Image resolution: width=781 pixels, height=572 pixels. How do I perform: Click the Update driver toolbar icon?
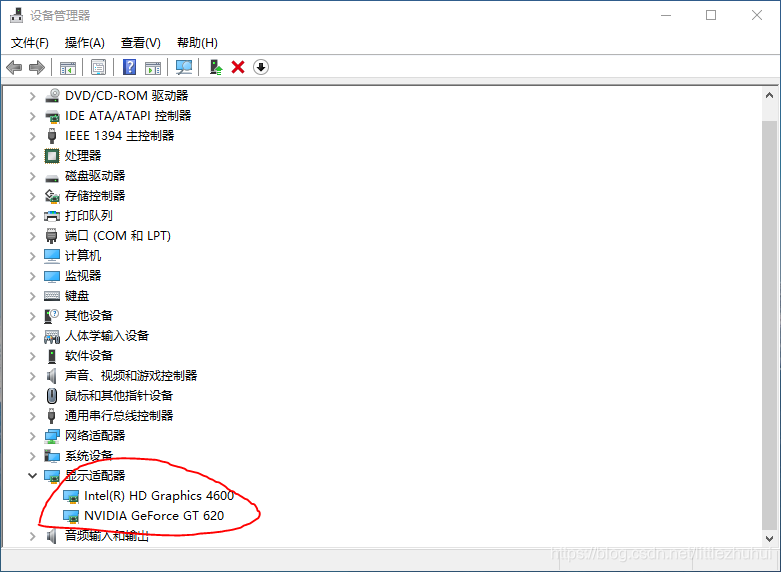(215, 67)
